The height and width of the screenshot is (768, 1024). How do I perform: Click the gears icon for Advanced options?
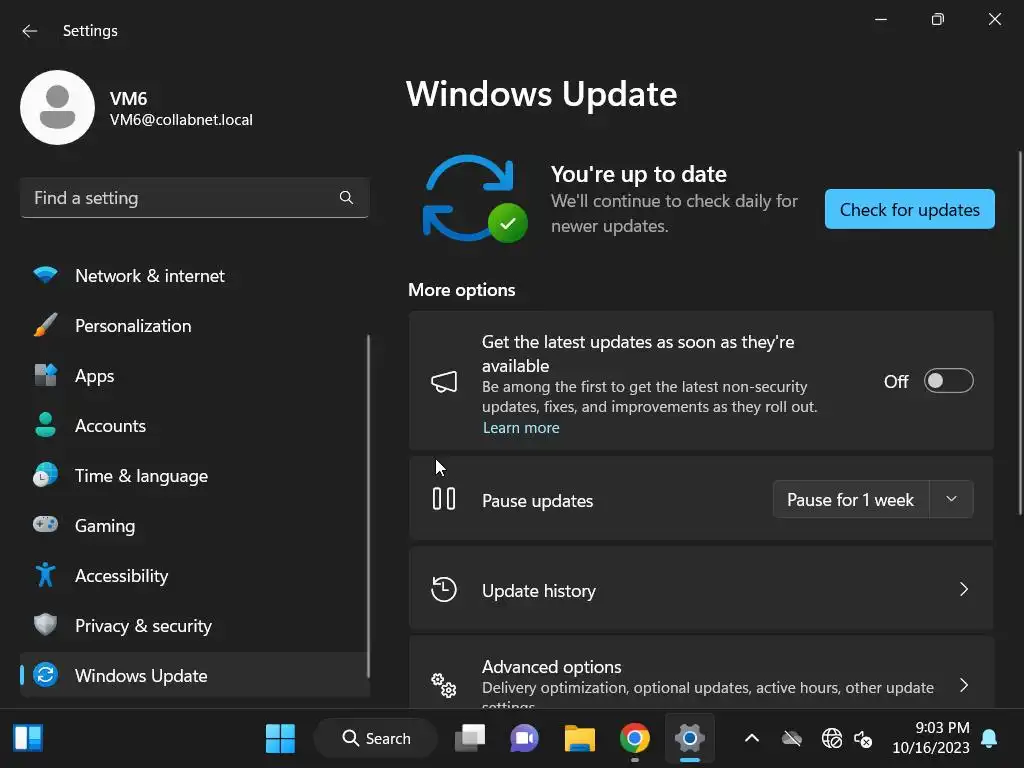pos(444,685)
